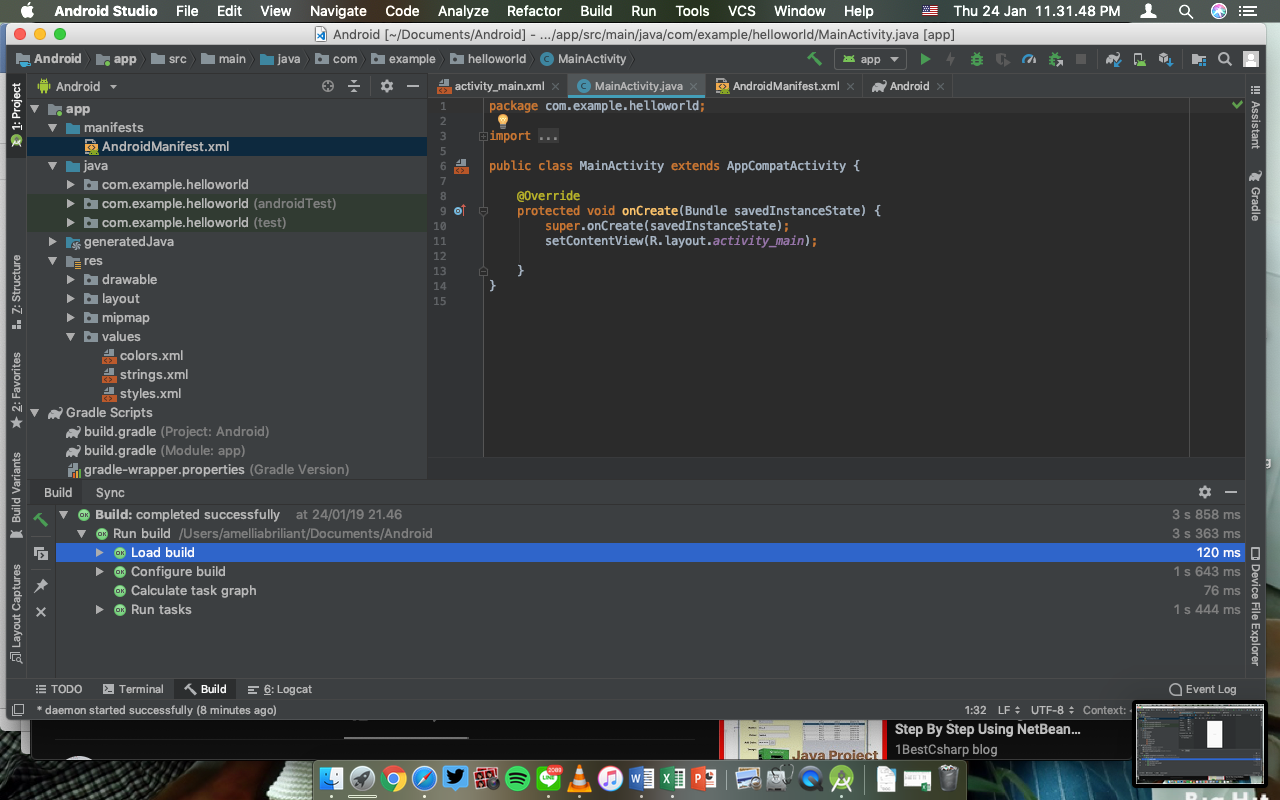Click Toggle view icon in Build panel sidebar
Screen dimensions: 1280x800
tap(41, 553)
